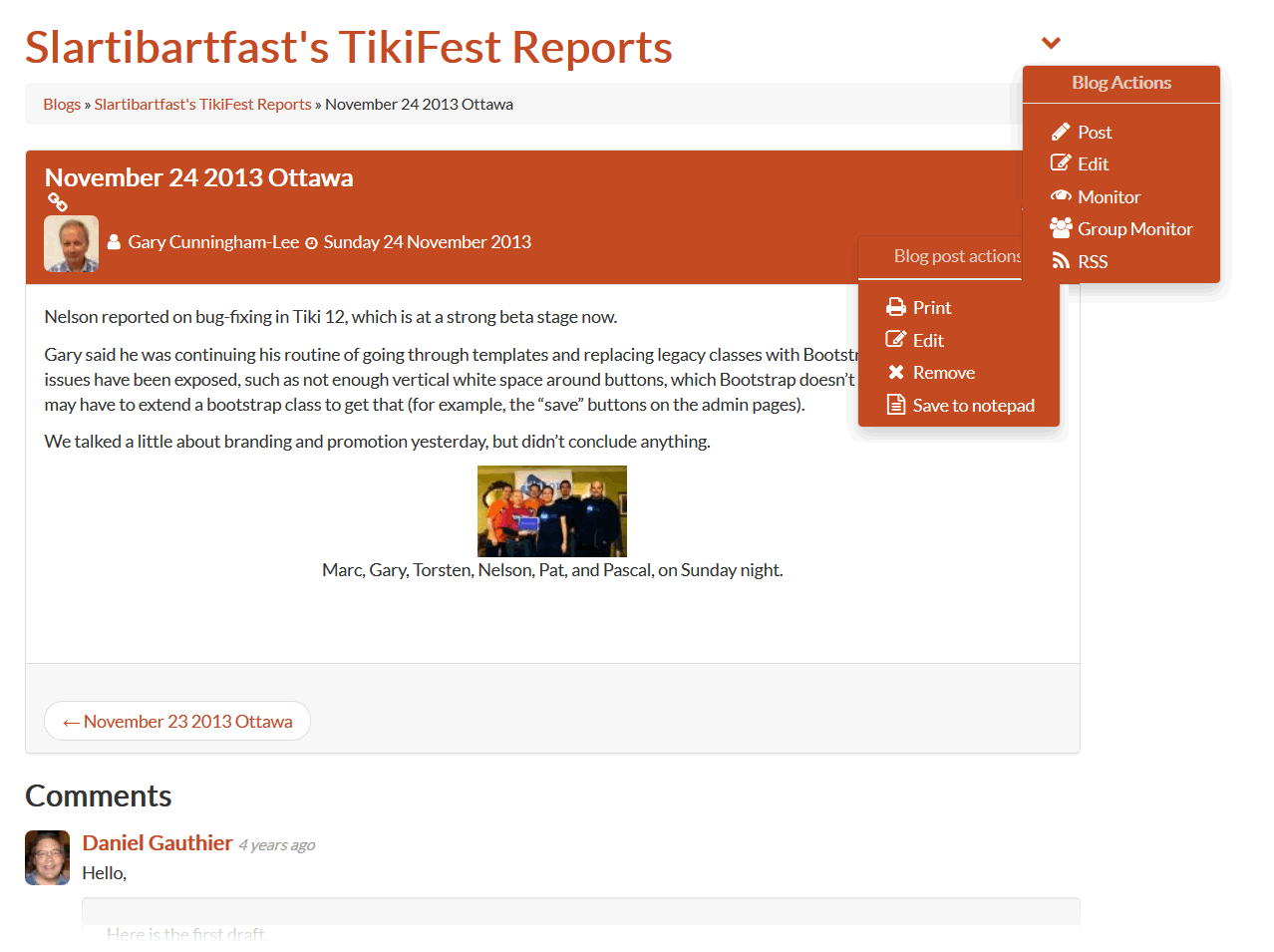
Task: Click the notepad document icon
Action: (896, 405)
